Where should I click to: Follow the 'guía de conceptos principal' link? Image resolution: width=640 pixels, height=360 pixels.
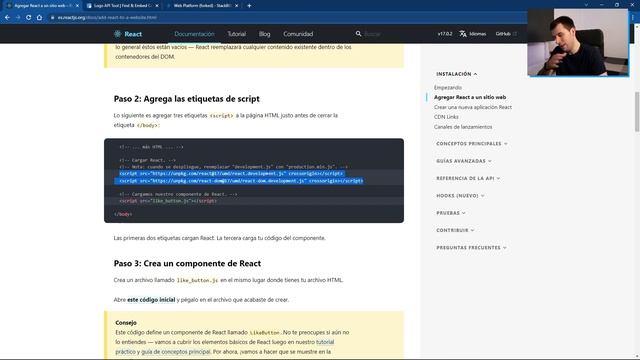pos(176,352)
